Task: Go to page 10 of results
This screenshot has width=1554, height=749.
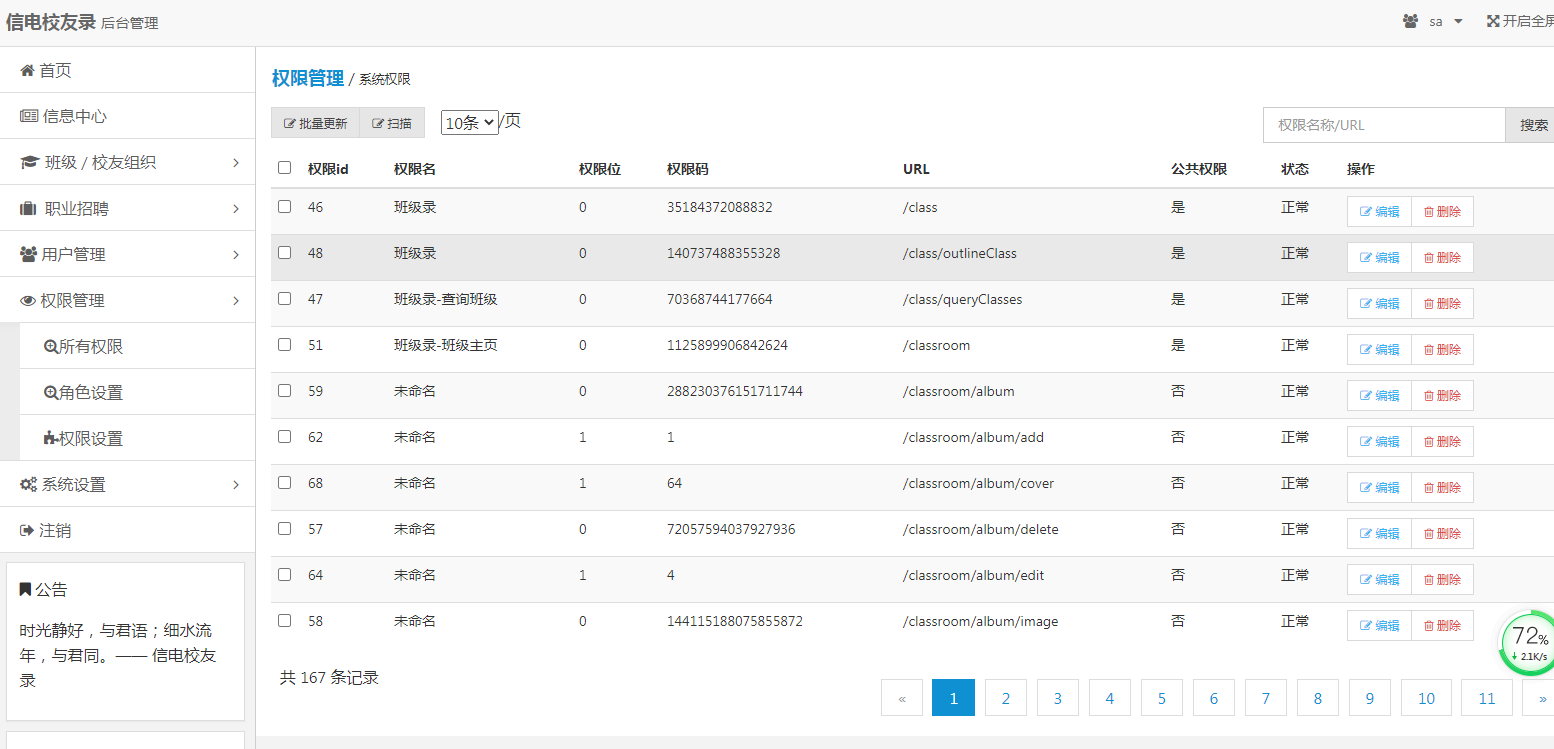Action: click(x=1427, y=698)
